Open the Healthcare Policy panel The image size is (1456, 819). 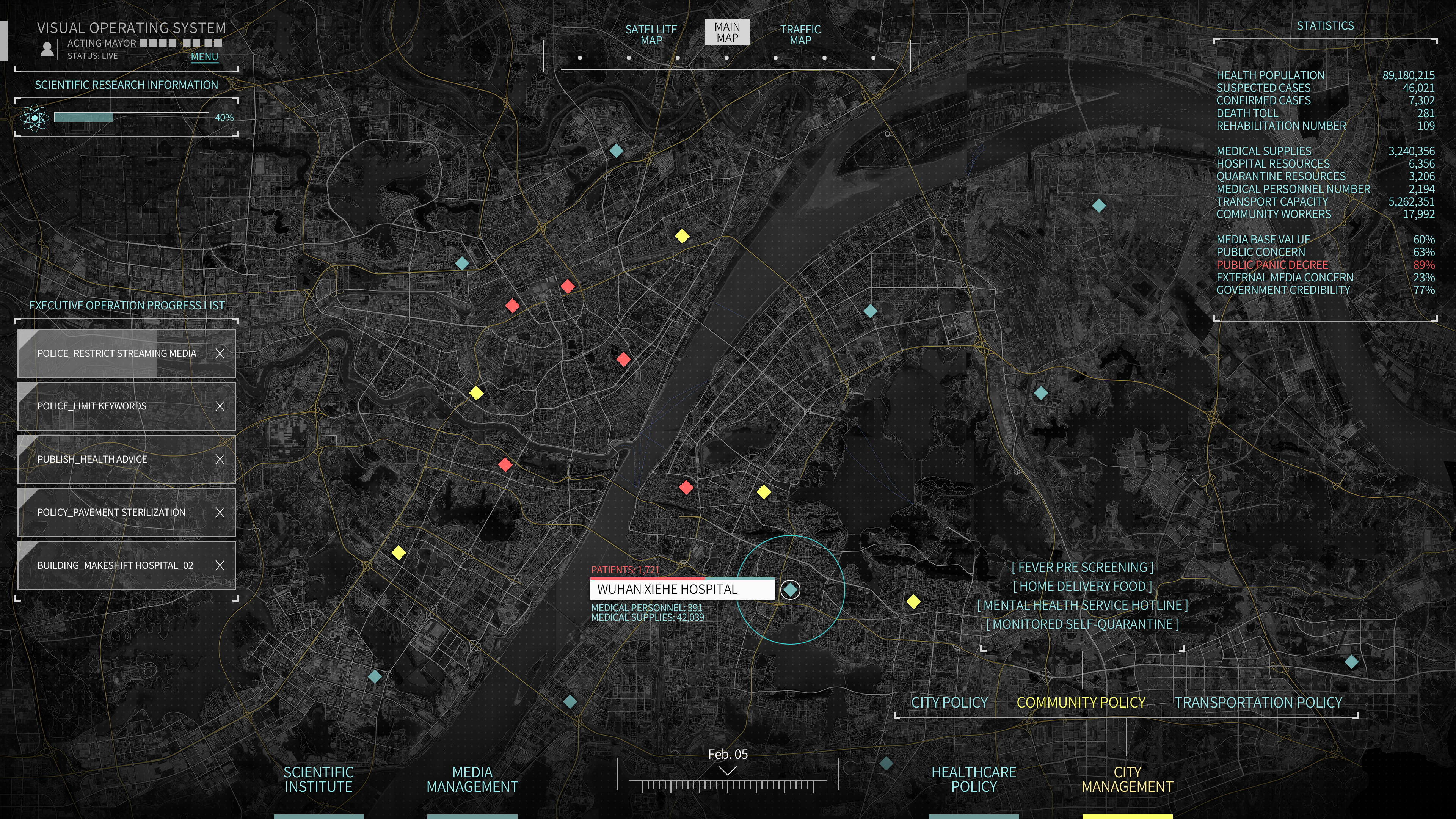tap(974, 780)
